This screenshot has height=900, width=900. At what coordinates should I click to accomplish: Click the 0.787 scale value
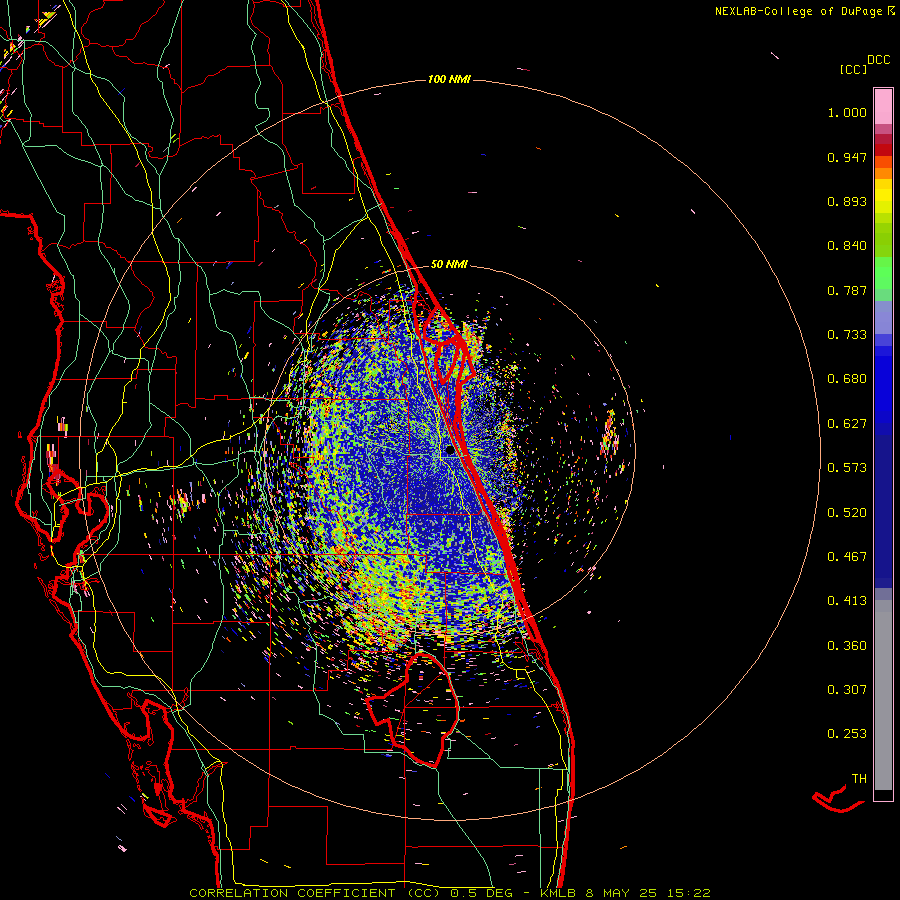pos(847,290)
